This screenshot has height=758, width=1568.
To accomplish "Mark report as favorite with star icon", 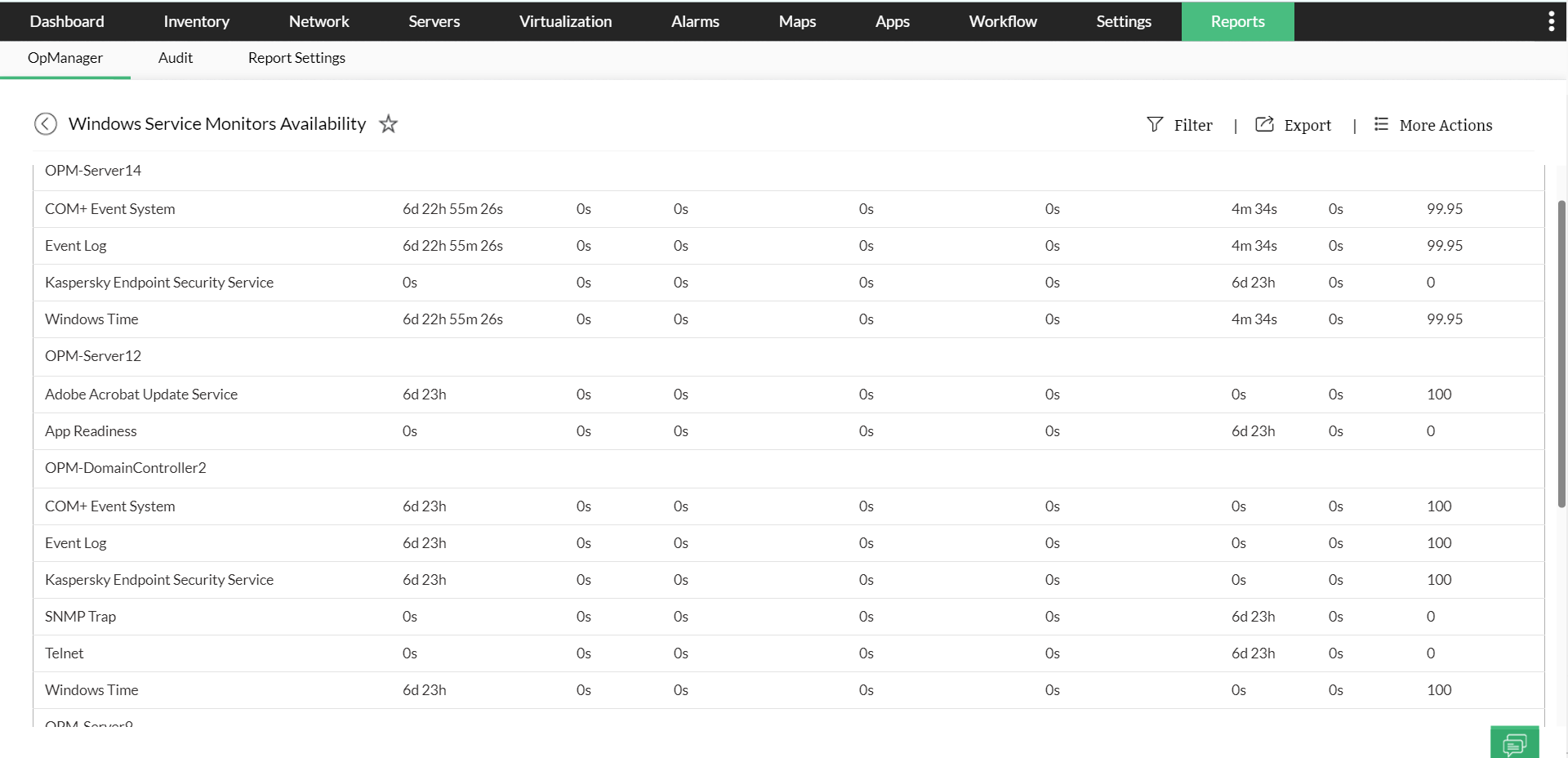I will [x=389, y=124].
